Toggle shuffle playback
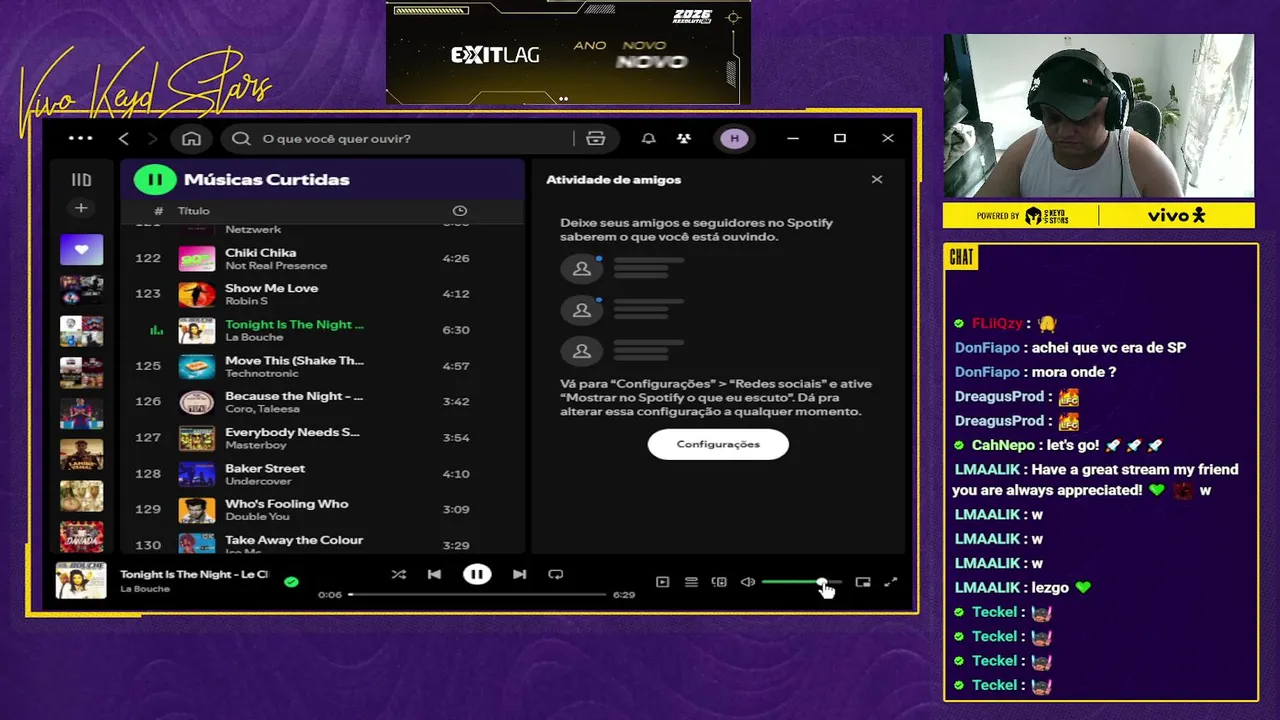Image resolution: width=1280 pixels, height=720 pixels. [x=399, y=574]
